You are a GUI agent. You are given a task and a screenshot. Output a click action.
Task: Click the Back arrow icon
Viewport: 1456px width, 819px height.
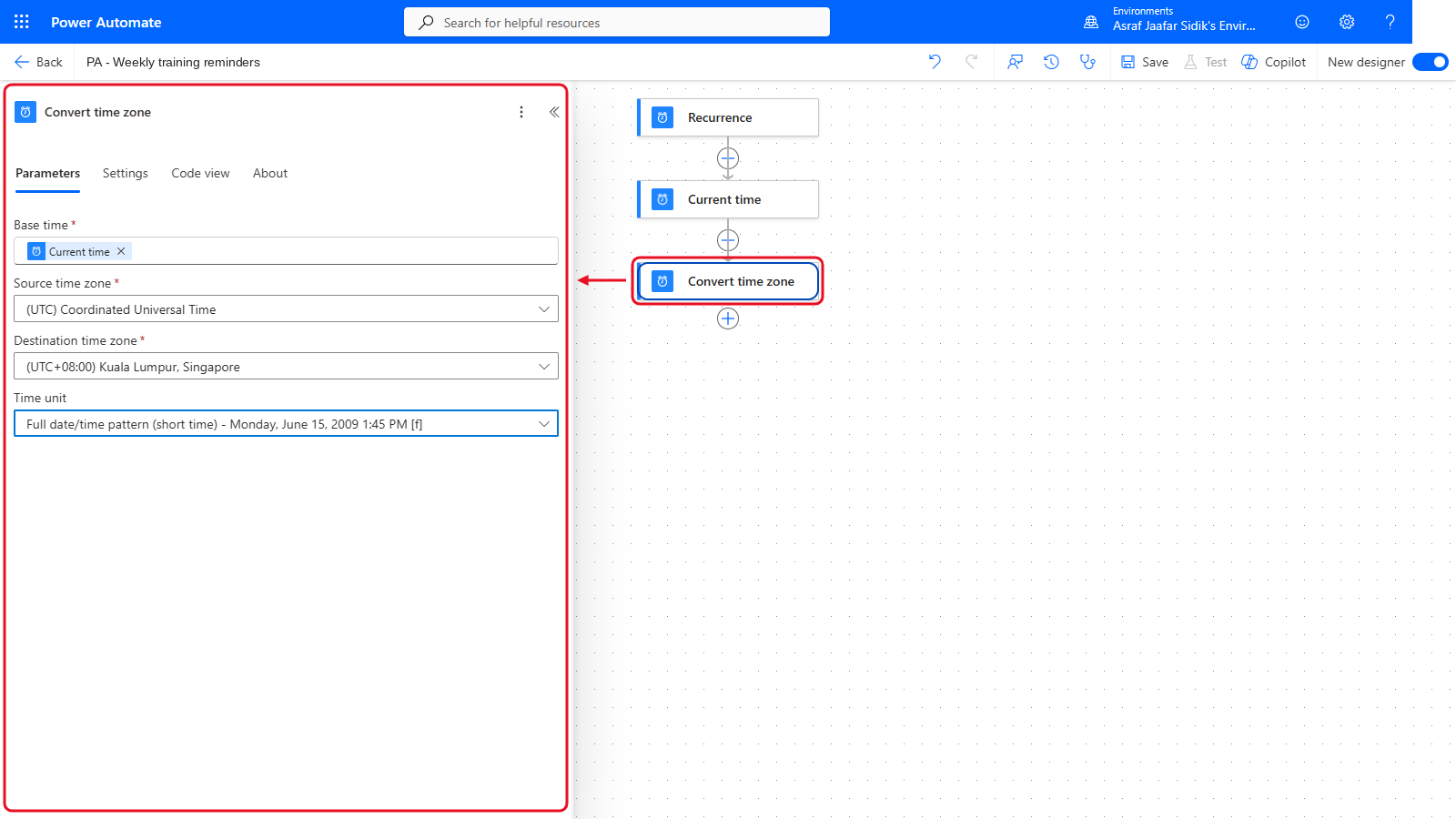[22, 62]
